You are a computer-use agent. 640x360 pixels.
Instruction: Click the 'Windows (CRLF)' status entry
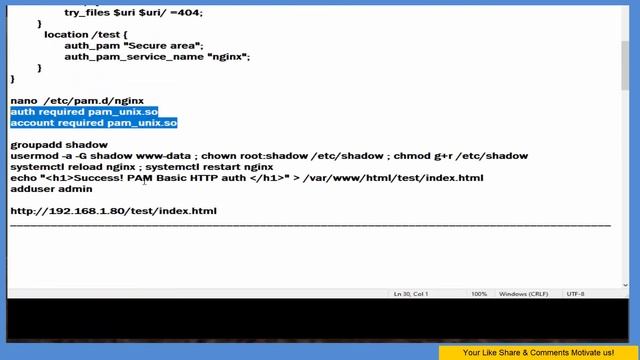(523, 294)
